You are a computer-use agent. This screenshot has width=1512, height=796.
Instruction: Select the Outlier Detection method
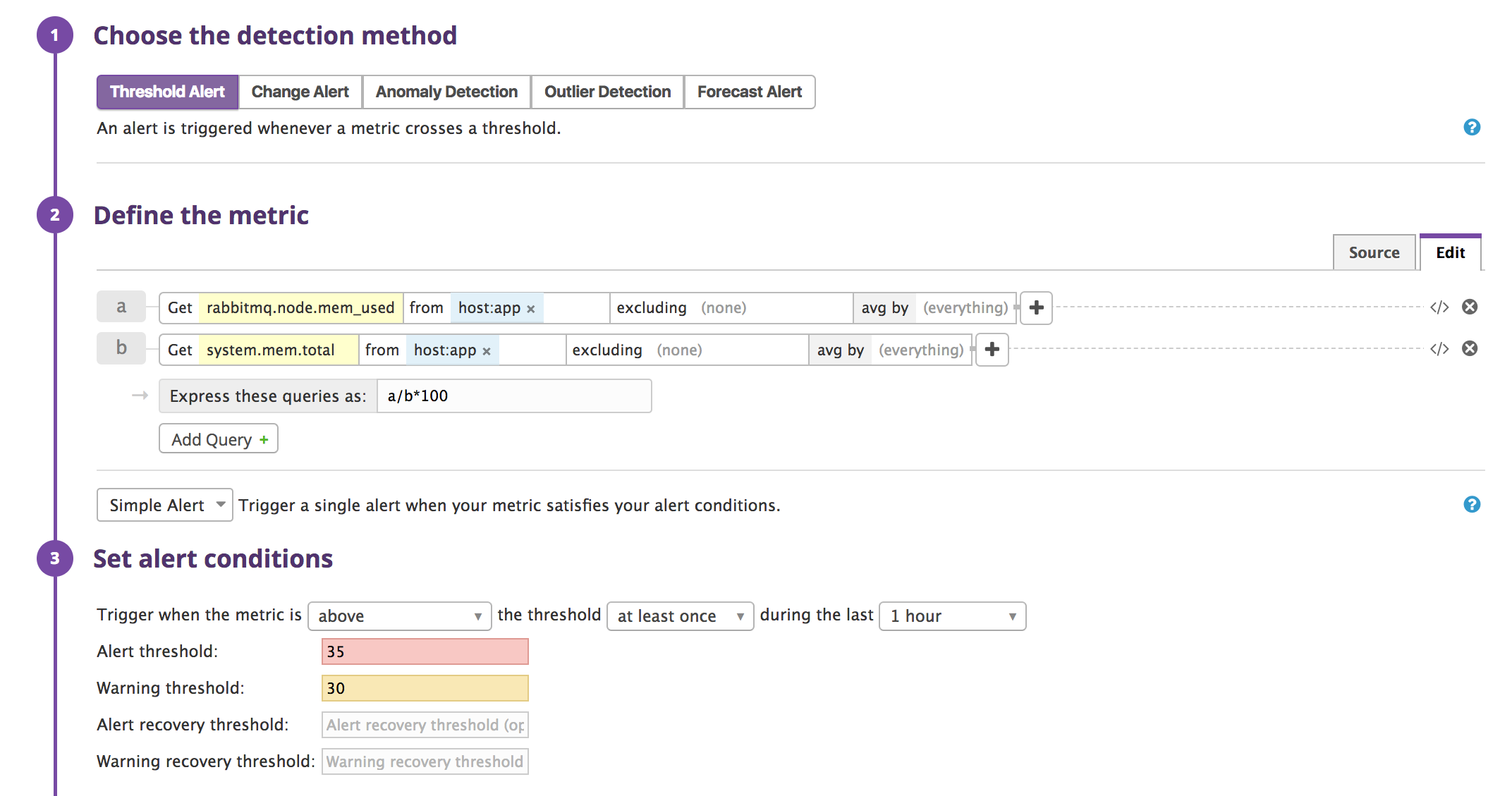[606, 92]
